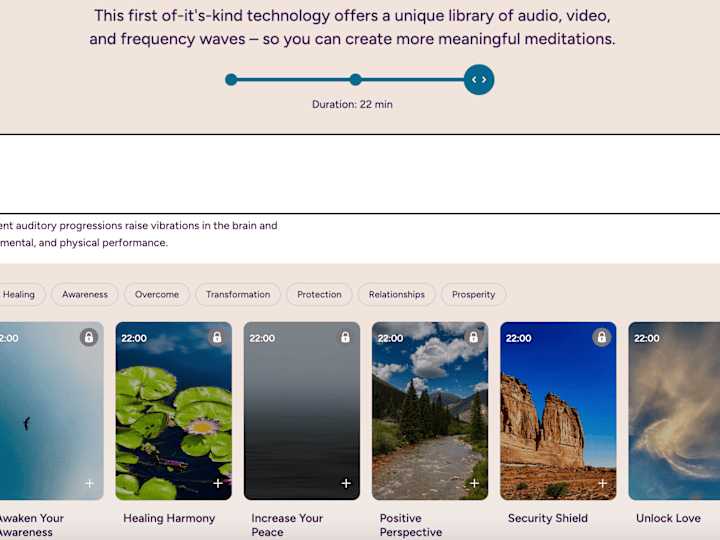The width and height of the screenshot is (720, 540).
Task: Select the Awareness category filter
Action: [x=85, y=294]
